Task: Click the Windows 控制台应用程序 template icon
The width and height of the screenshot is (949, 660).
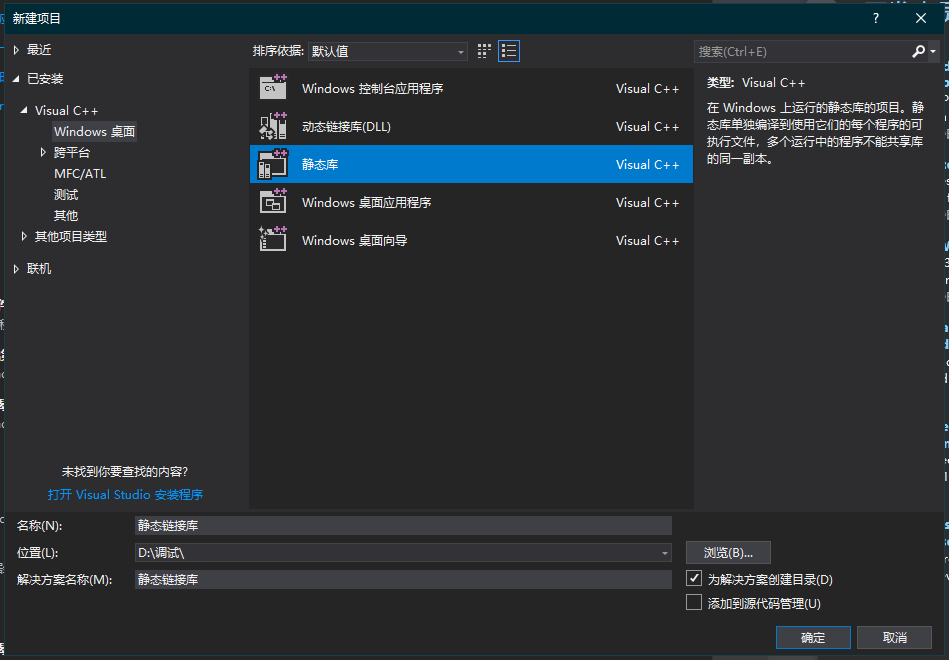Action: [273, 88]
